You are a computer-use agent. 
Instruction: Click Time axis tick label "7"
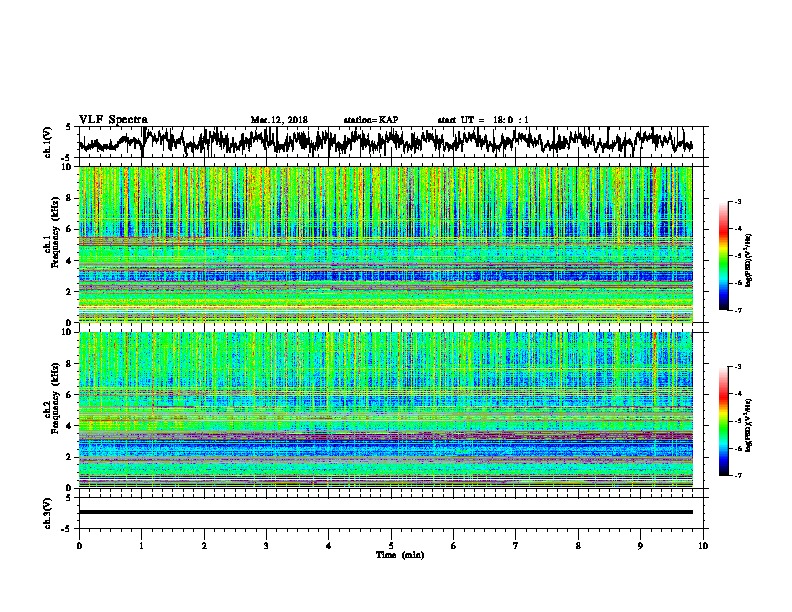tap(516, 546)
